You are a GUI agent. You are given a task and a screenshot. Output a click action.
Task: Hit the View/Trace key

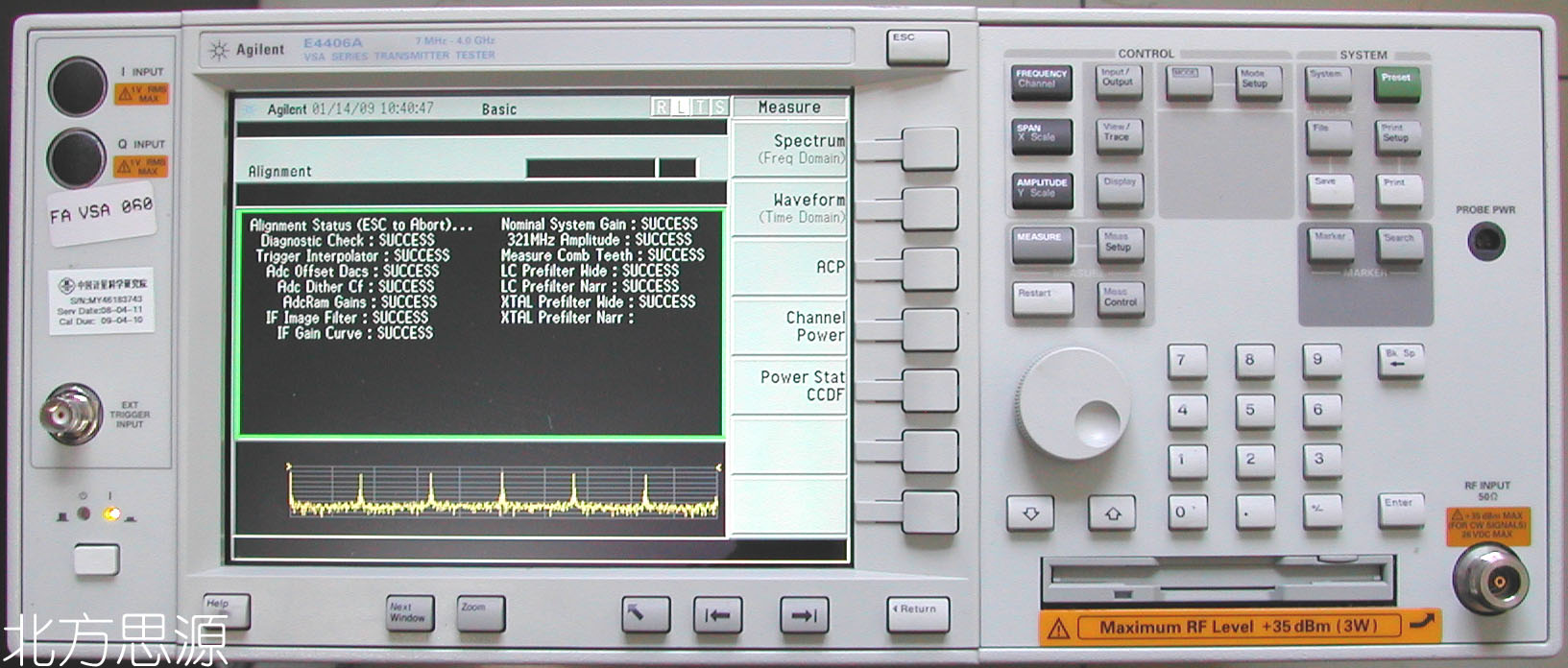[x=1119, y=137]
